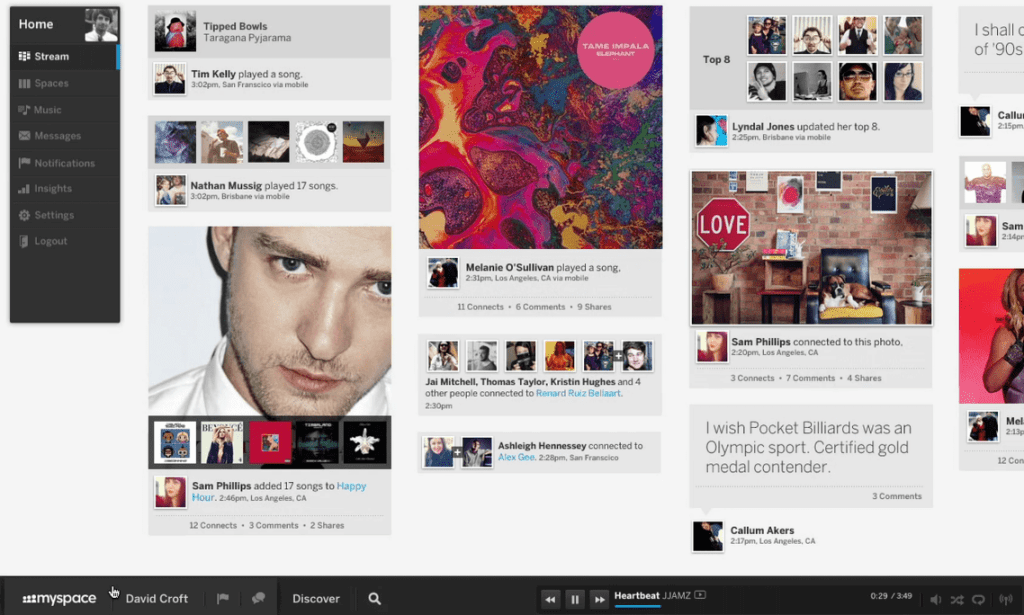Click the video icon next to JJAMZ
Image resolution: width=1024 pixels, height=615 pixels.
tap(700, 596)
